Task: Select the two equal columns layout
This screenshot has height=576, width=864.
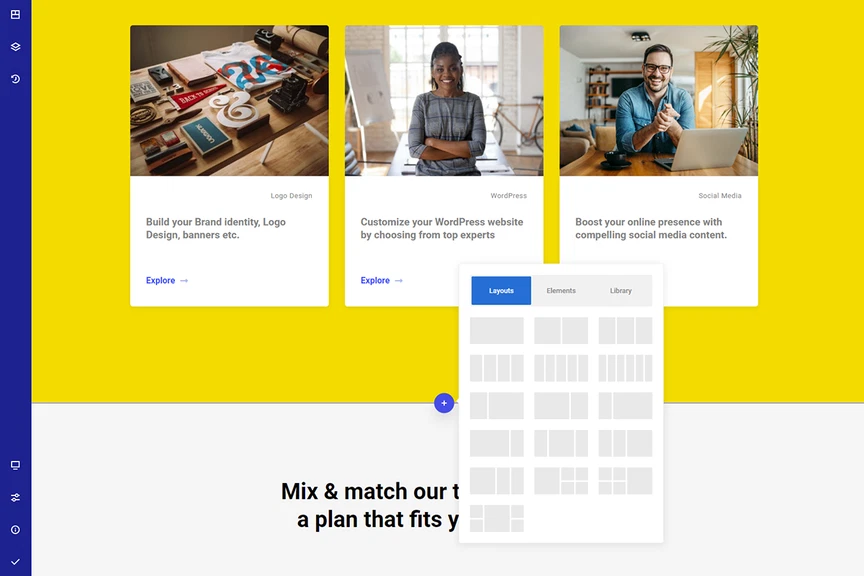Action: [561, 330]
